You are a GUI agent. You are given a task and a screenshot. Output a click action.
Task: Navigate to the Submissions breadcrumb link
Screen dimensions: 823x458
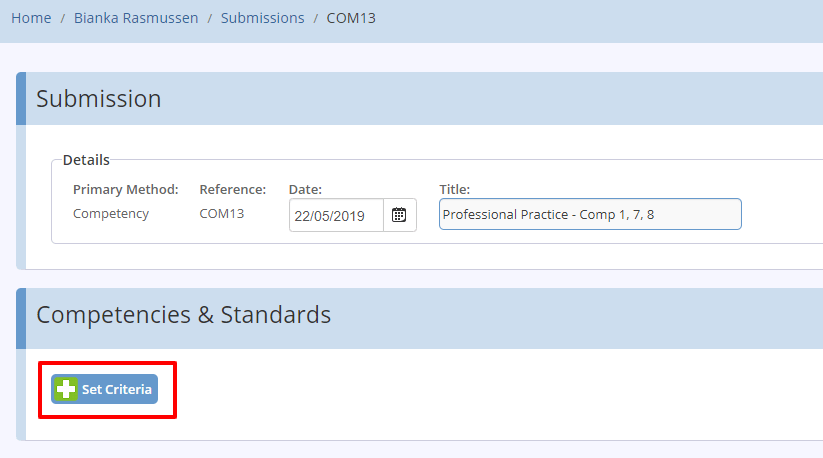pyautogui.click(x=262, y=18)
